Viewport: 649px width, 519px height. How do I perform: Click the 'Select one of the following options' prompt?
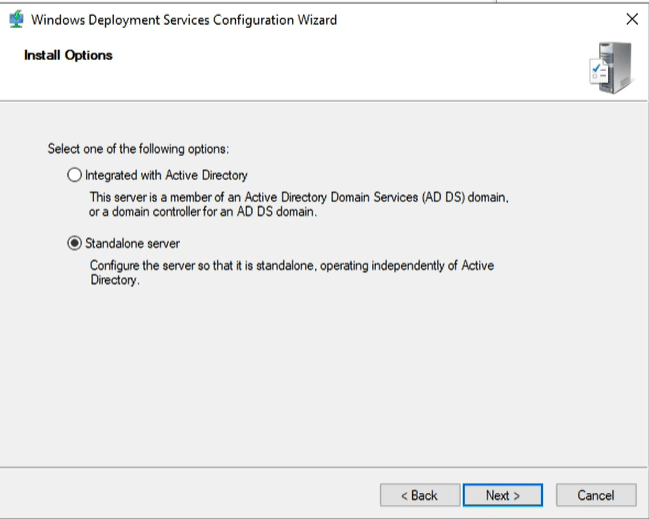pos(139,149)
